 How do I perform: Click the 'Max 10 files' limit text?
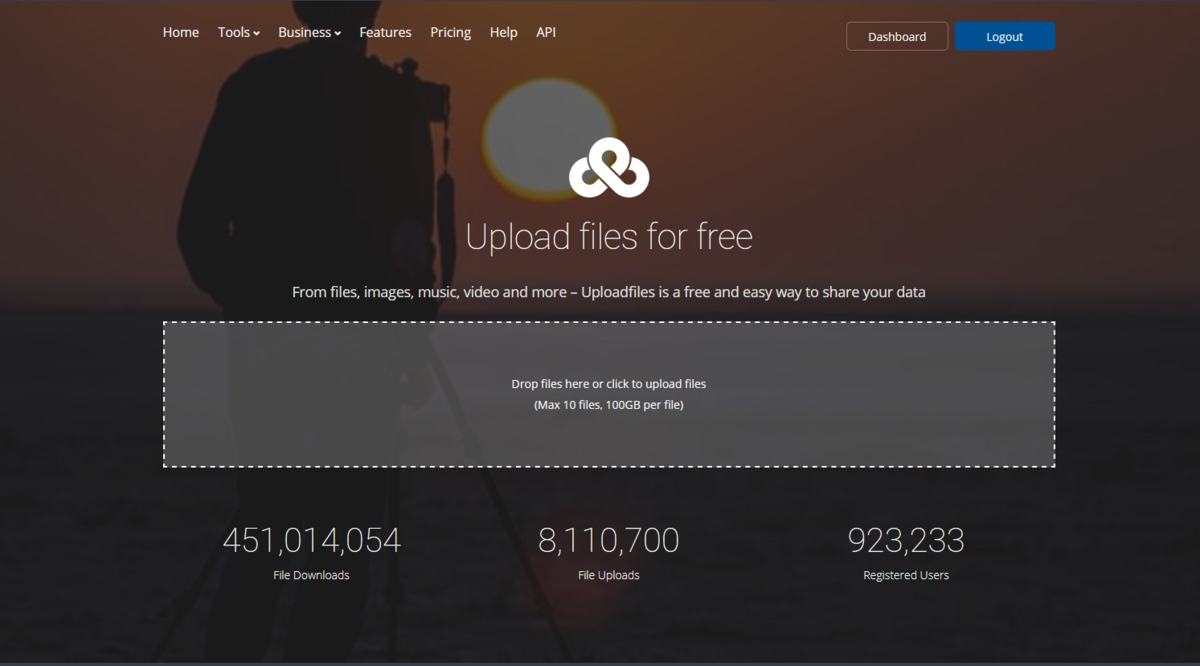pyautogui.click(x=608, y=404)
